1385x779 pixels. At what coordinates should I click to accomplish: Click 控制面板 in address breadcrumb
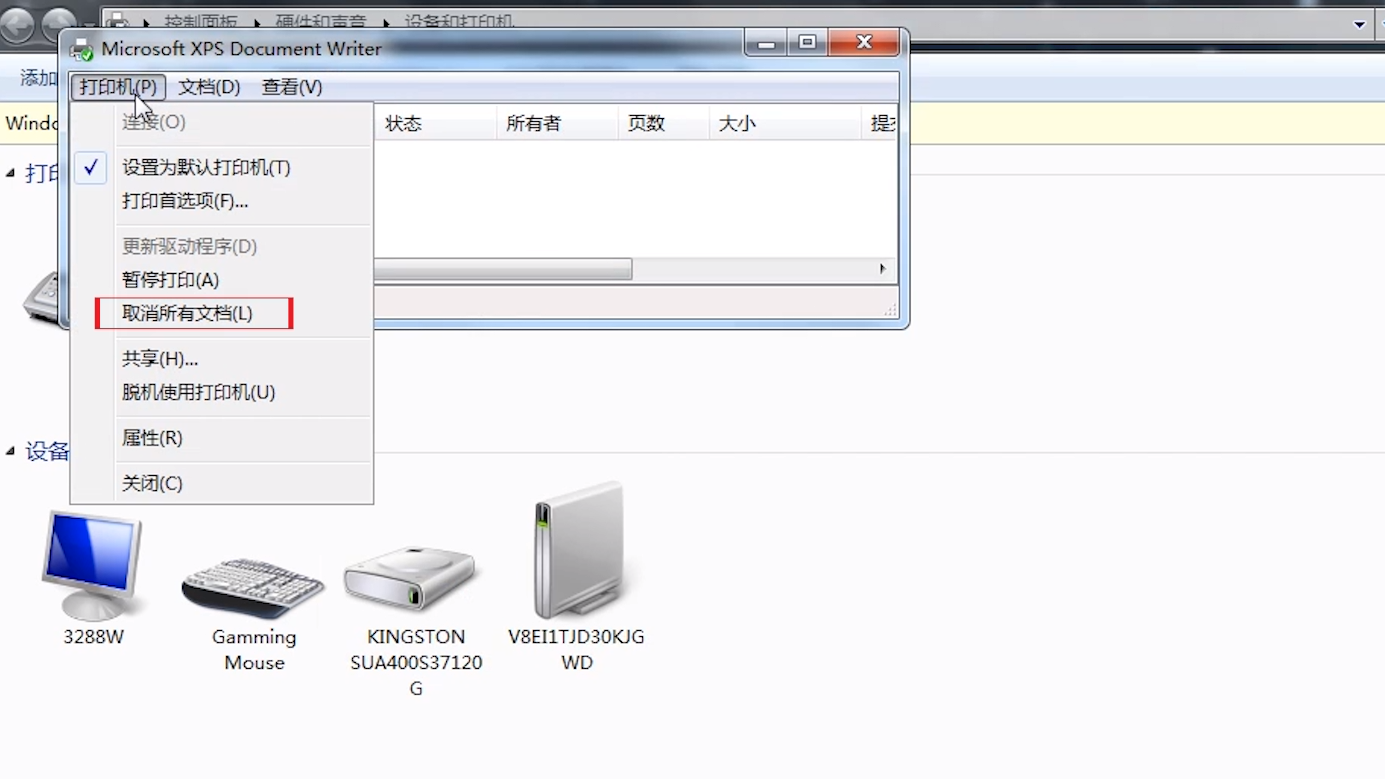200,21
